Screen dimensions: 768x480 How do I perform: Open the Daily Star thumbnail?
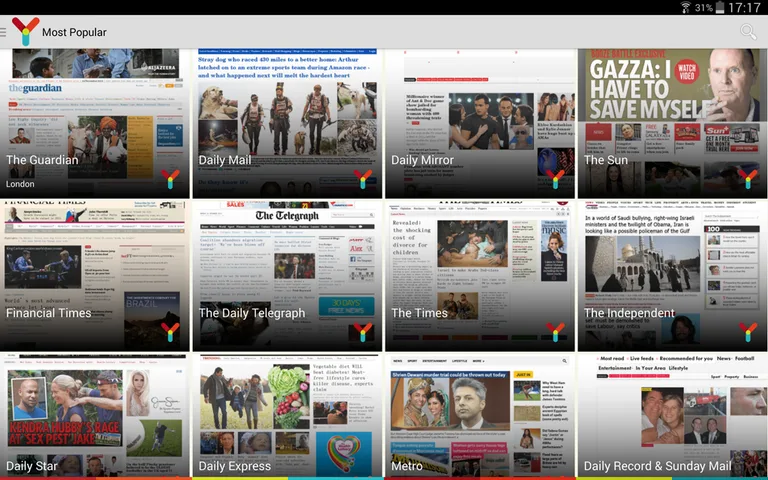tap(95, 415)
